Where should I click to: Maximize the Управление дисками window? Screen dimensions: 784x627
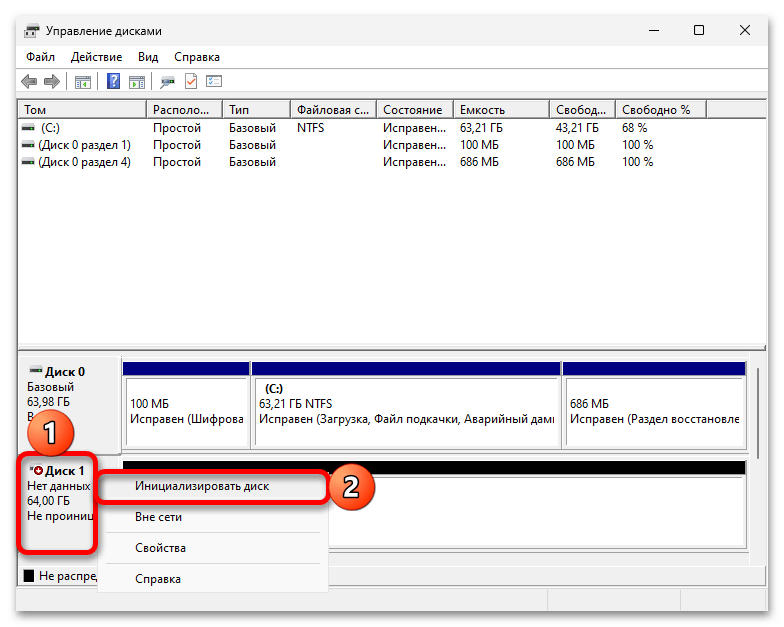[699, 30]
